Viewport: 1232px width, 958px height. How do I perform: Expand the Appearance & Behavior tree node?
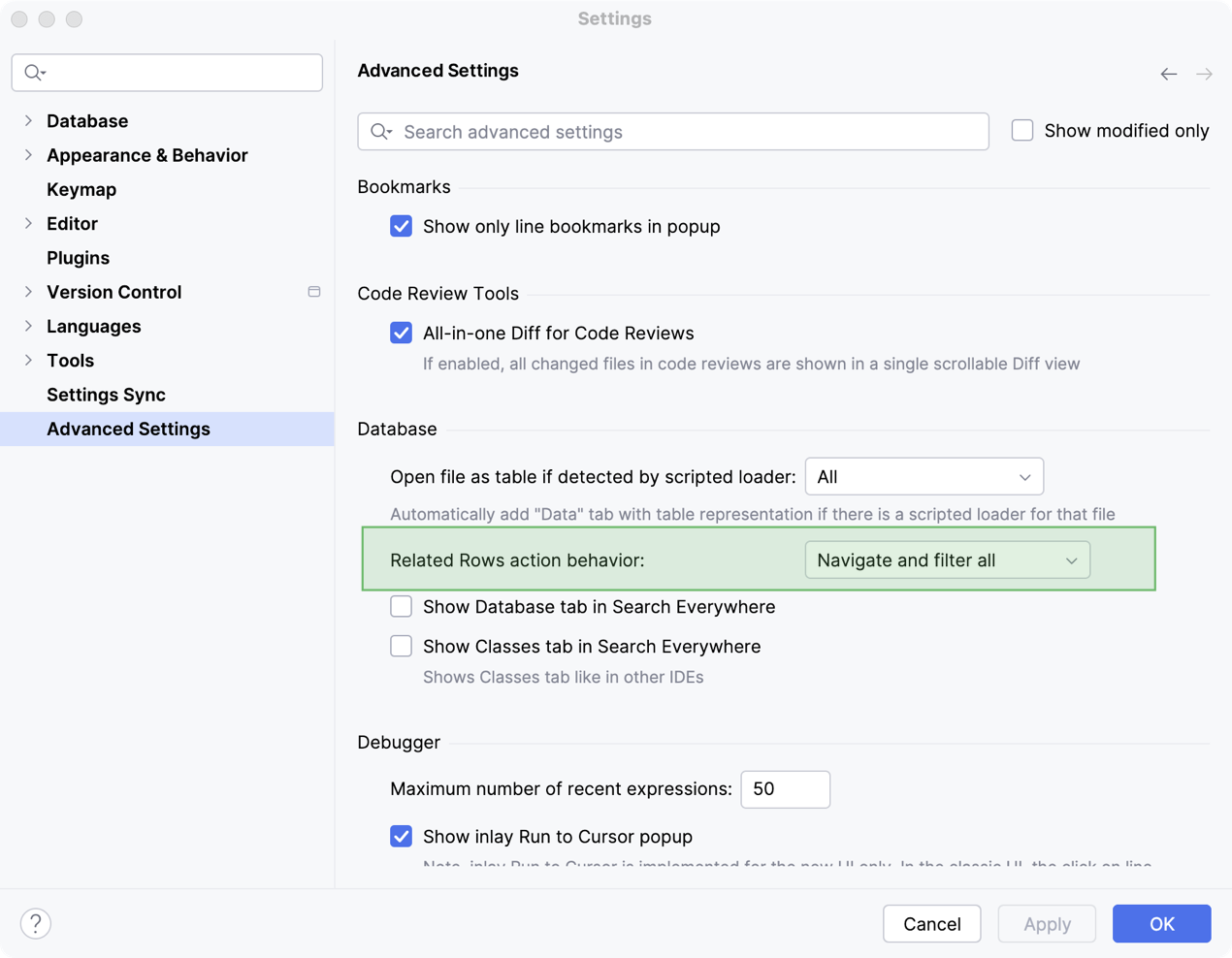coord(28,155)
